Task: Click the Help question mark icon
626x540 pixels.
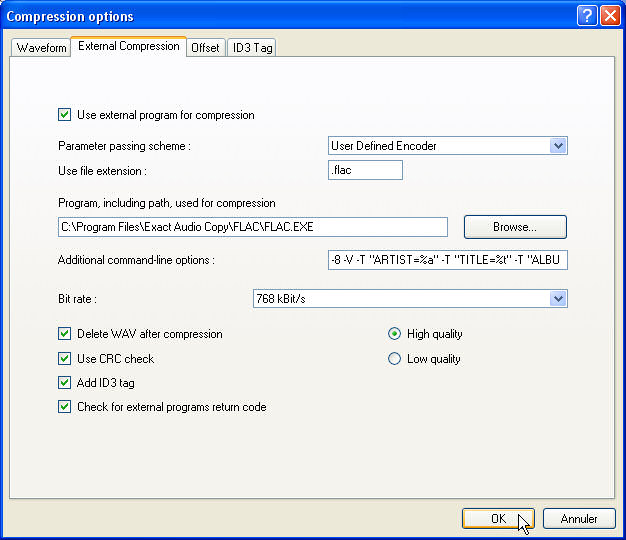Action: click(x=588, y=16)
